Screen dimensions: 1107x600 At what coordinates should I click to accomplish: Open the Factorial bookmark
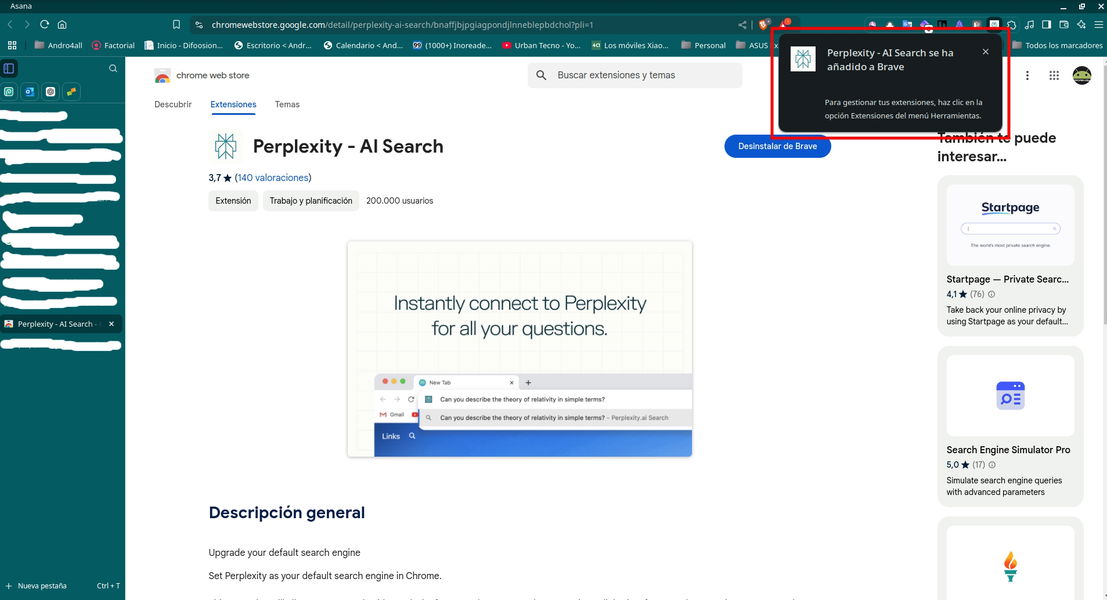pos(113,45)
